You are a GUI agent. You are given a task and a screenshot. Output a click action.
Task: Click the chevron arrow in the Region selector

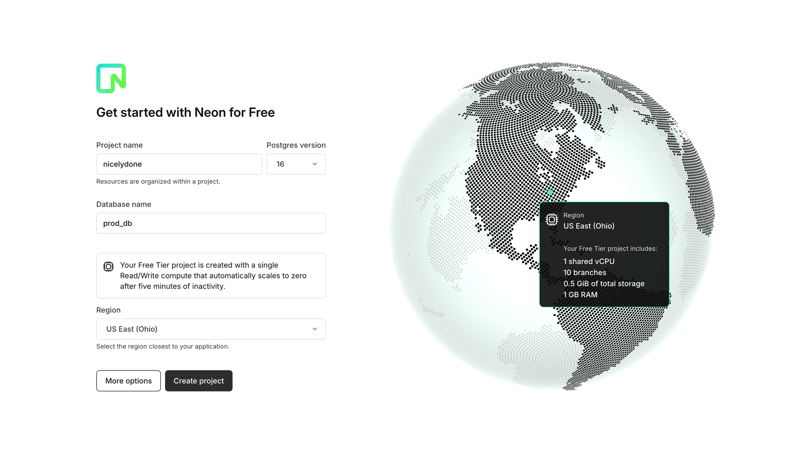(x=314, y=329)
